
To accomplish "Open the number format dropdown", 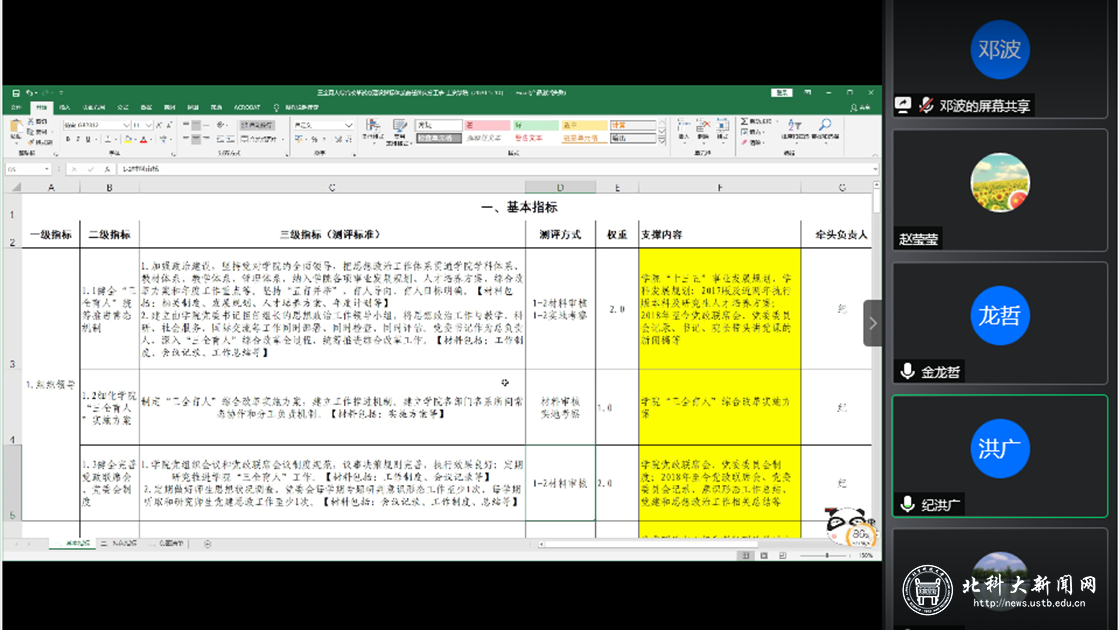I will [351, 124].
